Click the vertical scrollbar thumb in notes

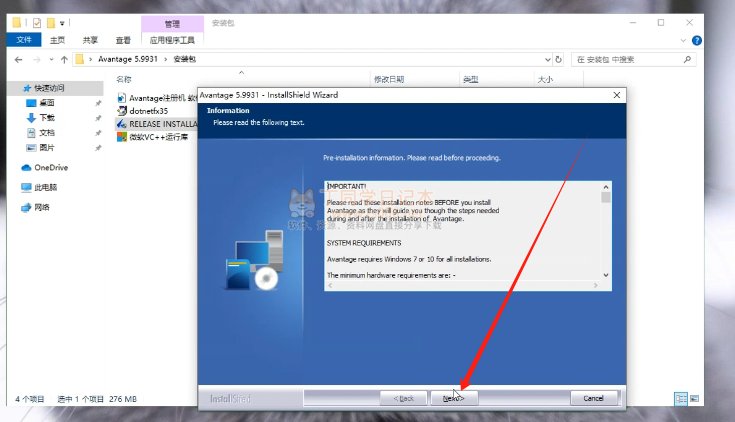606,197
